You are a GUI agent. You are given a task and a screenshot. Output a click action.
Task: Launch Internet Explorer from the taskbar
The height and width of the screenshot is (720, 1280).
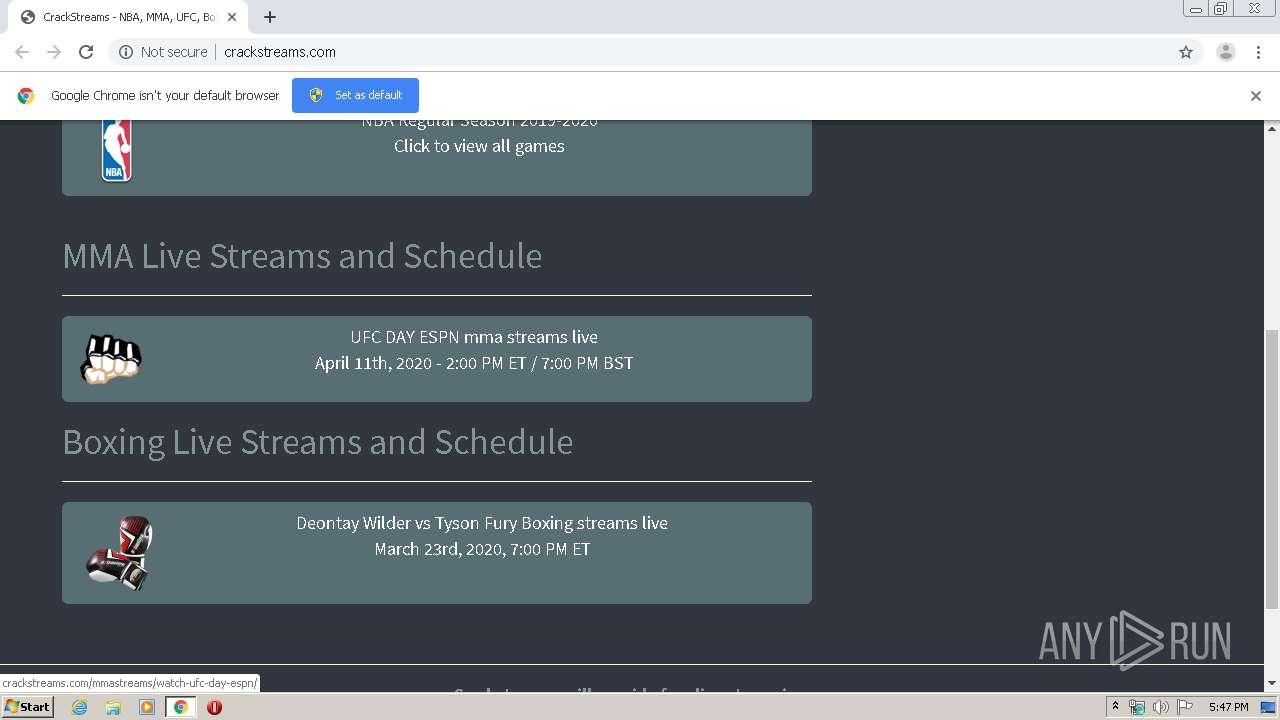[x=79, y=707]
